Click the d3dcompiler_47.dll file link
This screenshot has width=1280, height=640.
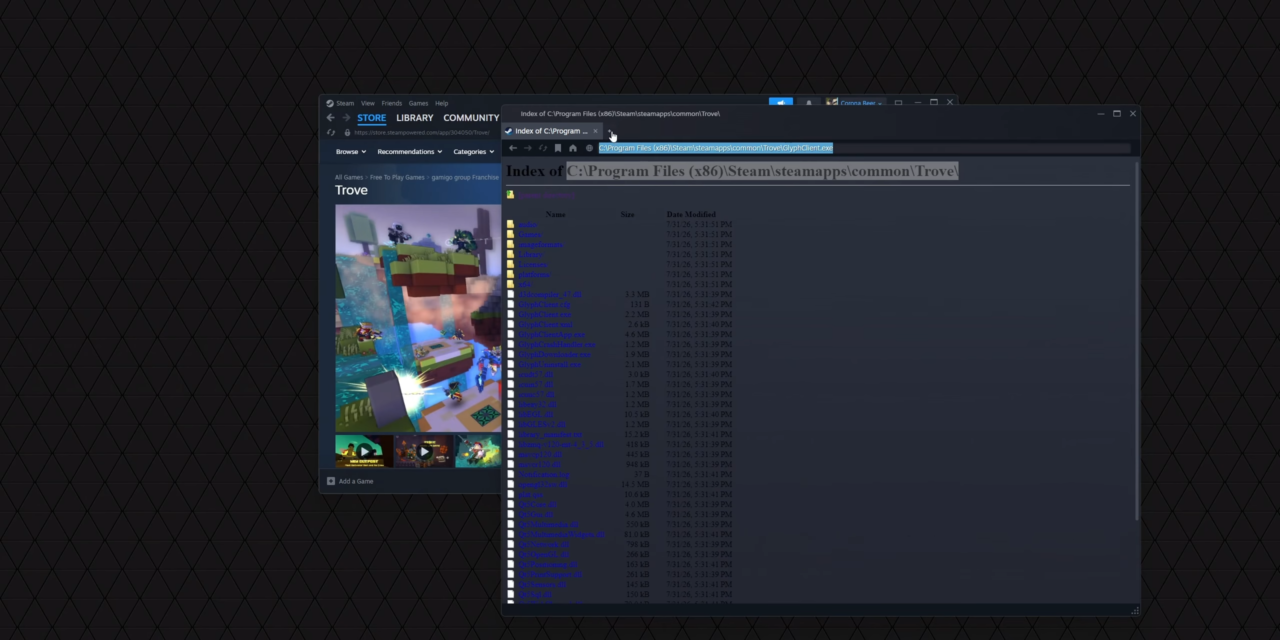click(x=550, y=294)
